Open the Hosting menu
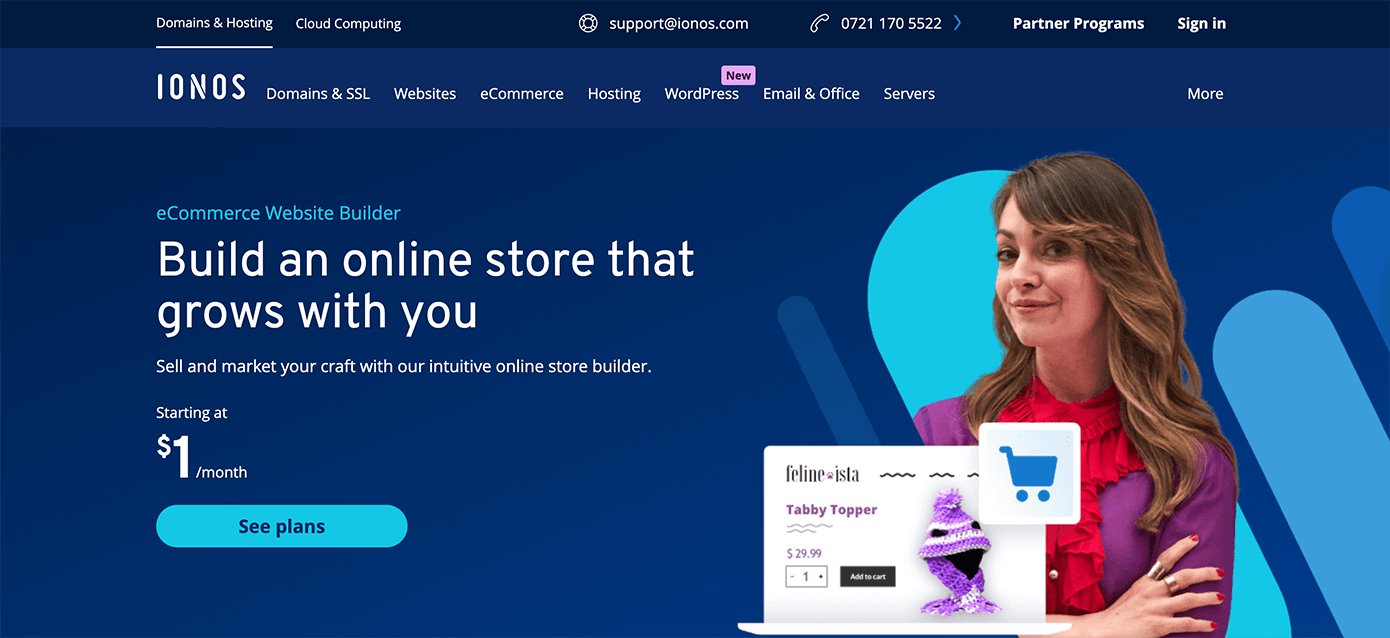This screenshot has width=1390, height=638. [614, 93]
